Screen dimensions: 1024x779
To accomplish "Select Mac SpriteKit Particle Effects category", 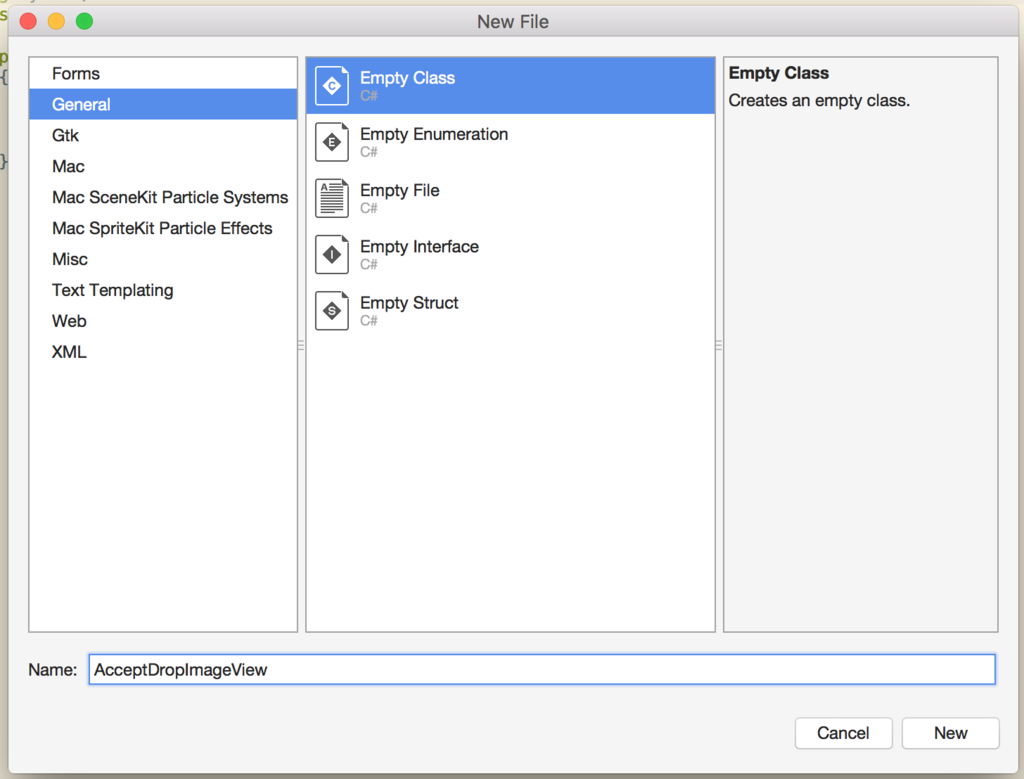I will (163, 228).
